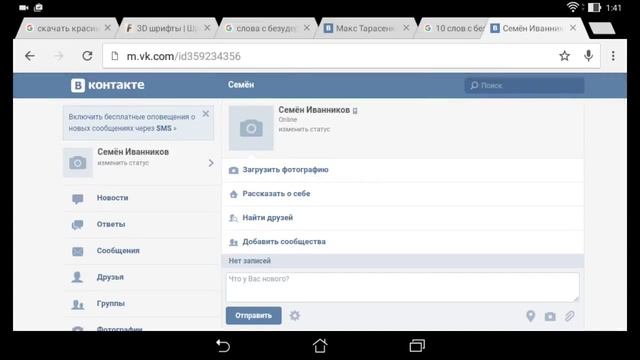
Task: Reload the page with refresh icon
Action: tap(87, 56)
